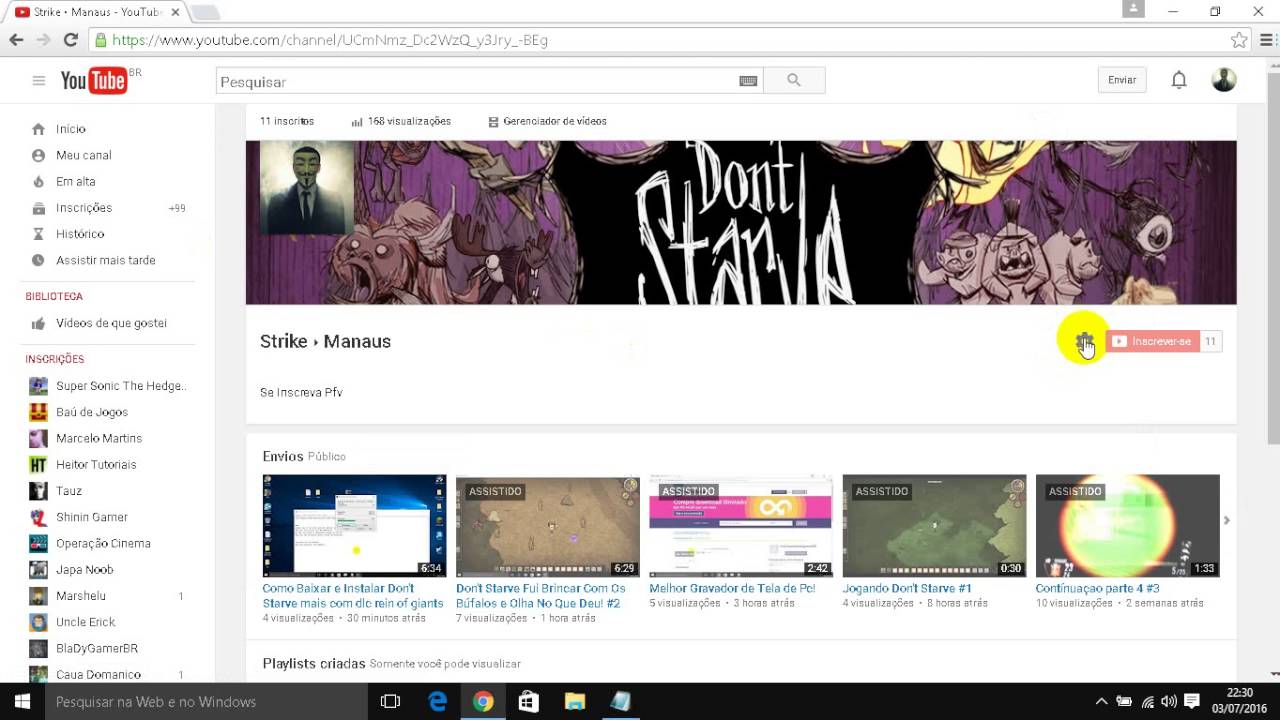Open Gerenciador de vídeos link
Viewport: 1280px width, 720px height.
547,121
